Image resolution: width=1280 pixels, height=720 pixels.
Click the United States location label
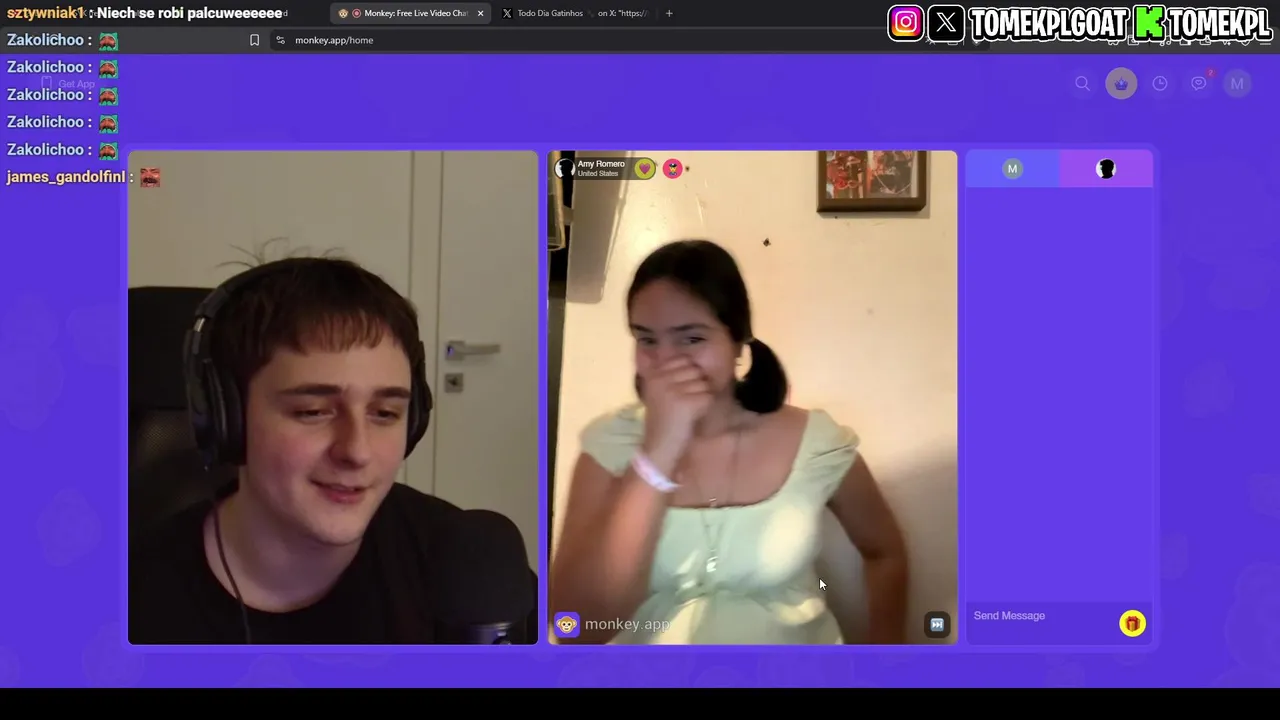598,174
